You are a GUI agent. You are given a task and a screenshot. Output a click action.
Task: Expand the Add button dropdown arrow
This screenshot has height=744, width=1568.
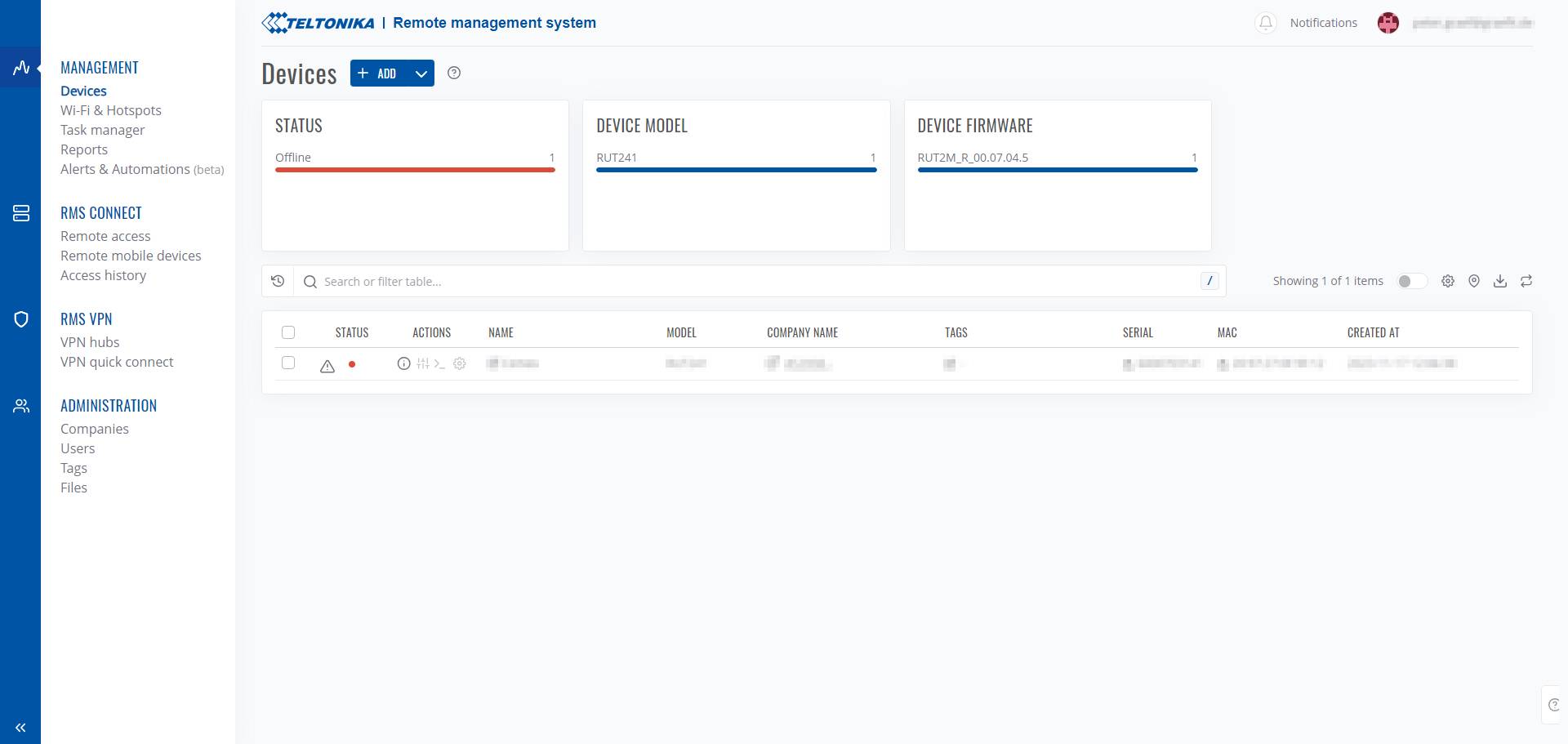421,74
